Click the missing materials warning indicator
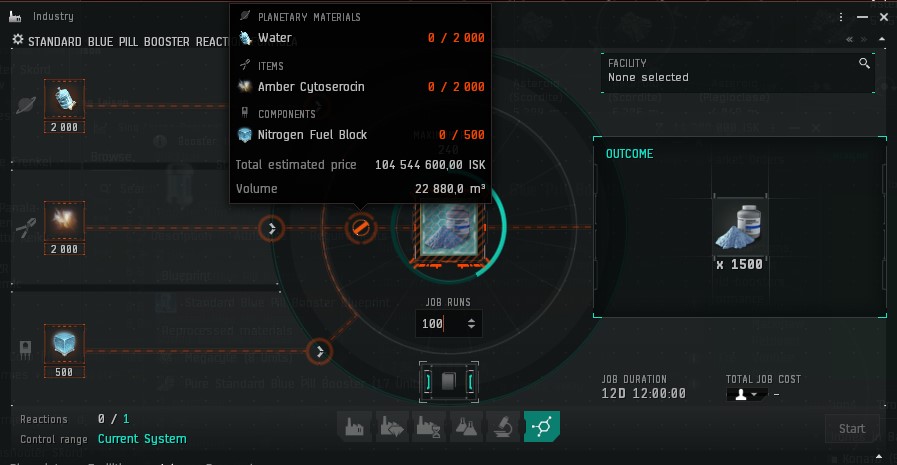The image size is (897, 465). [360, 228]
